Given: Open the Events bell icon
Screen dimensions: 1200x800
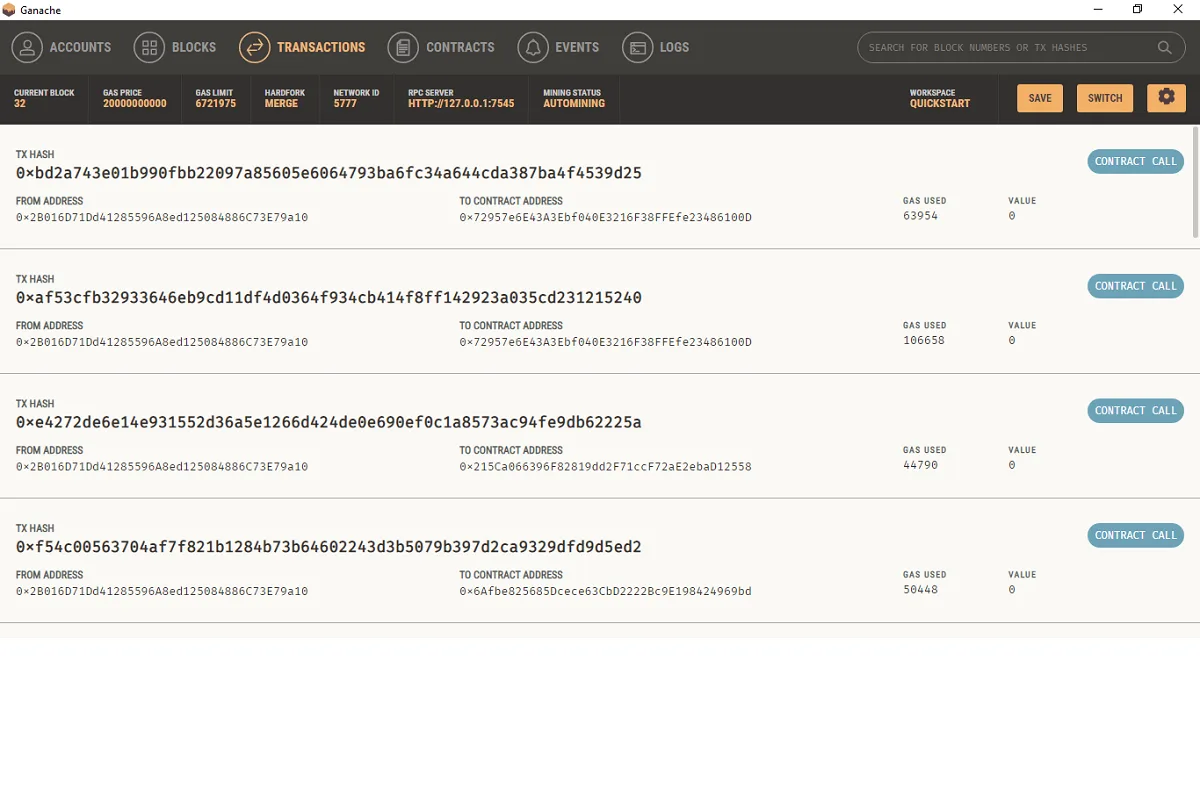Looking at the screenshot, I should (x=533, y=47).
